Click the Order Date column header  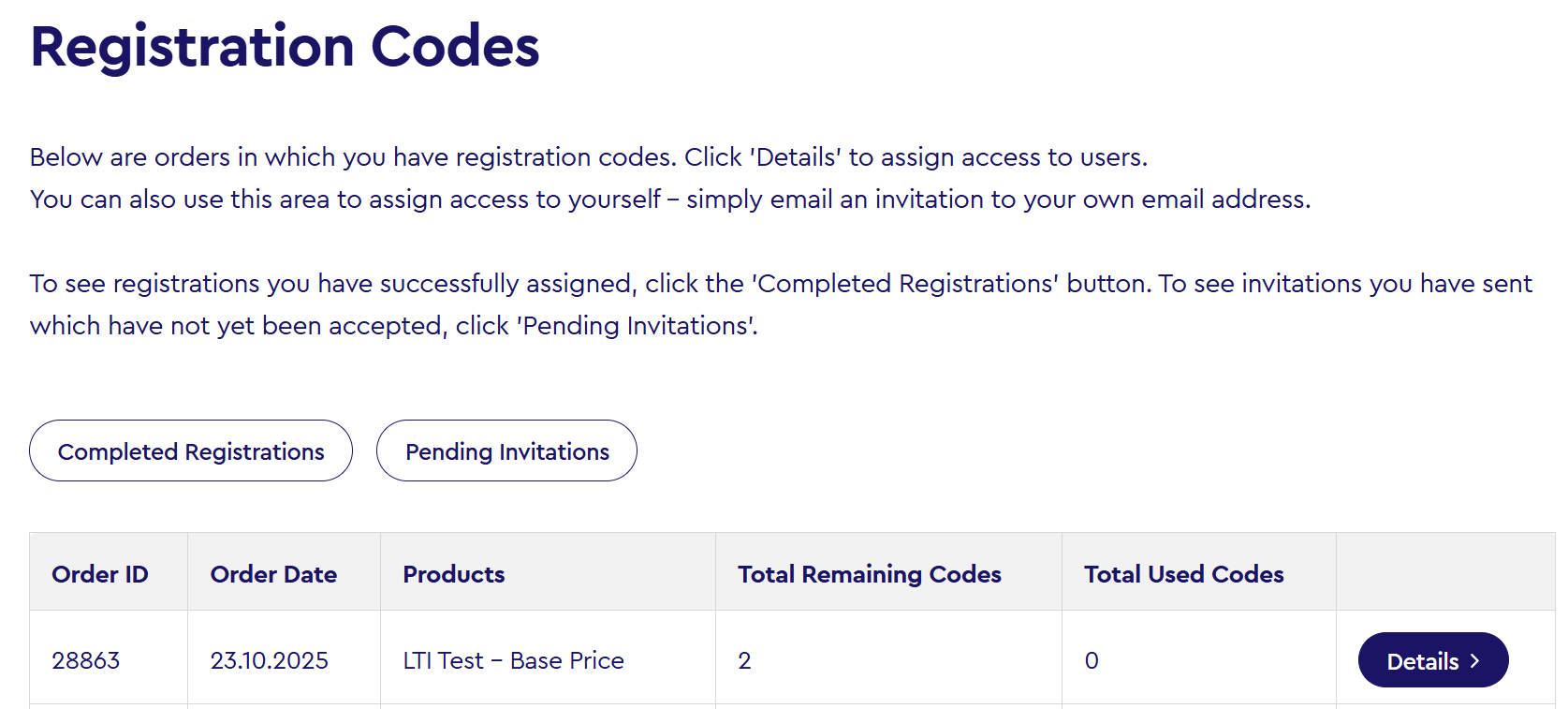click(x=273, y=574)
